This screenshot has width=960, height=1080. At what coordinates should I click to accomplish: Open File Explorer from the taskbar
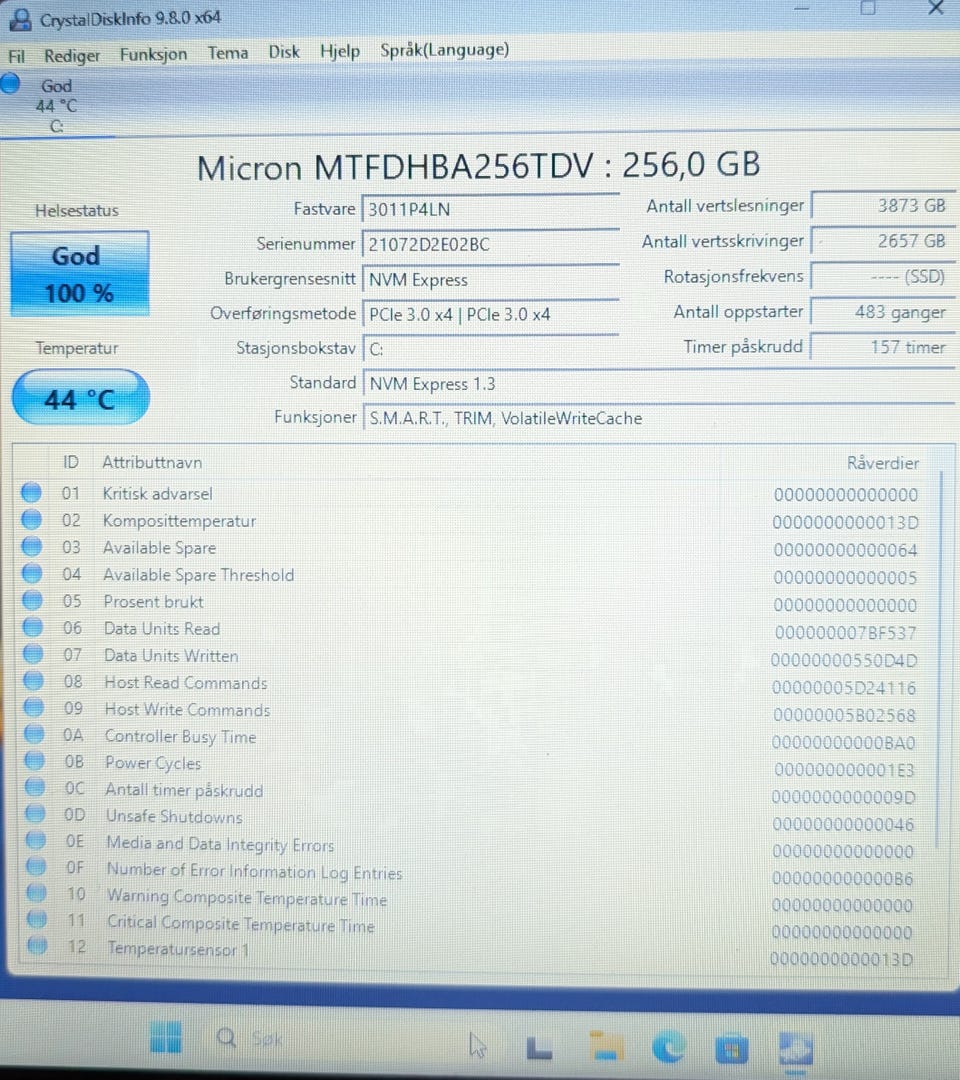pyautogui.click(x=606, y=1046)
